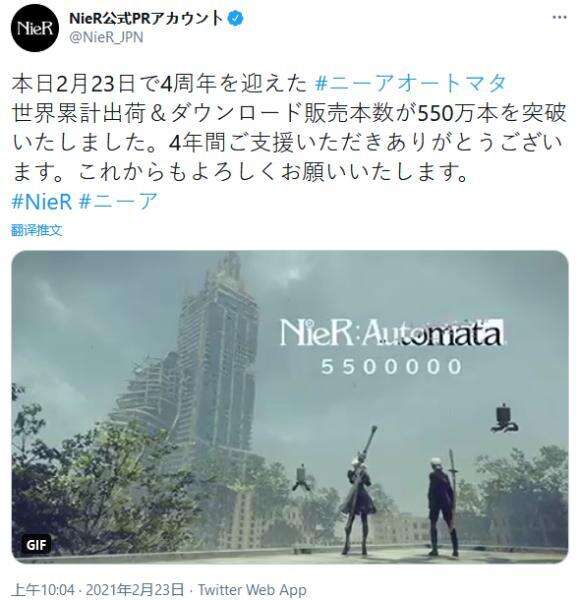Open the three-dot more options menu
Screen dimensions: 580x601
[x=559, y=17]
